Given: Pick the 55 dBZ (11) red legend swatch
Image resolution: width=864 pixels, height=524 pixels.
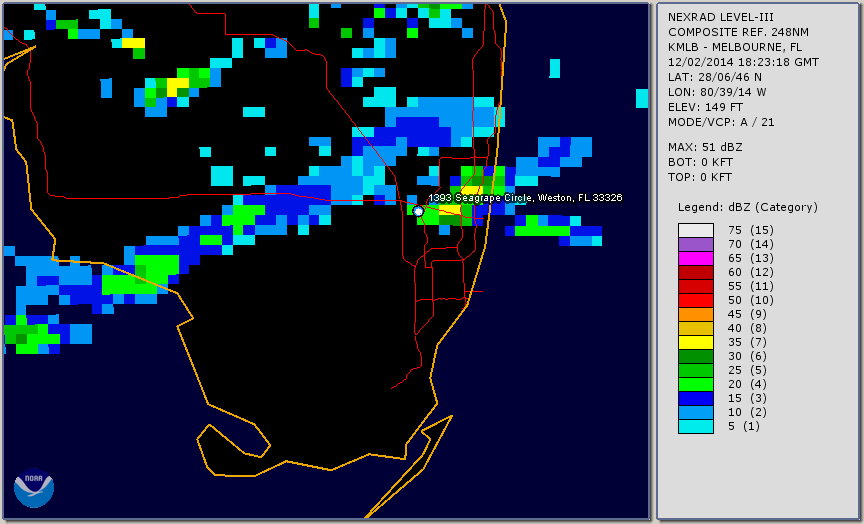Looking at the screenshot, I should (x=696, y=287).
